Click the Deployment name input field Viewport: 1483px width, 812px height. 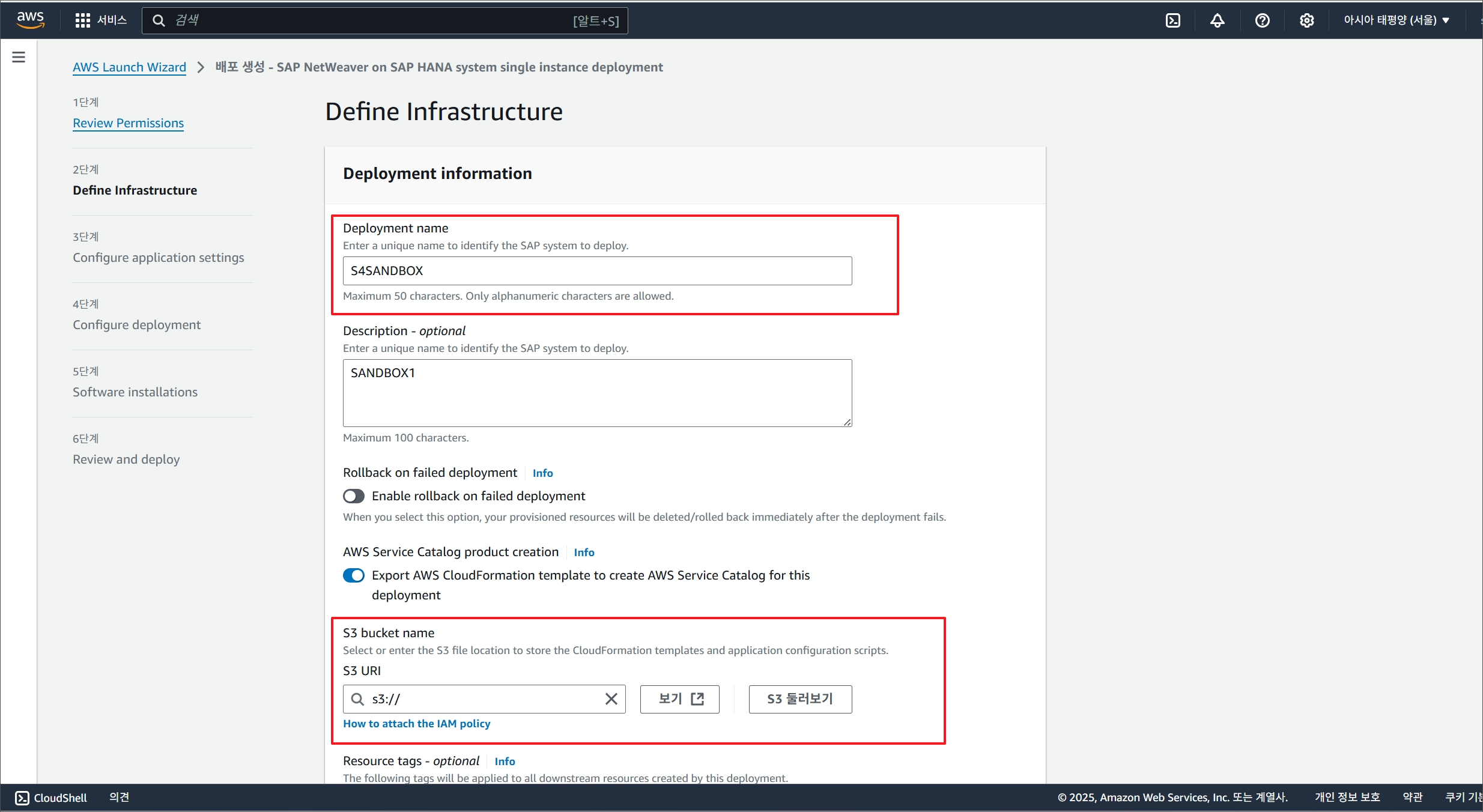click(597, 271)
